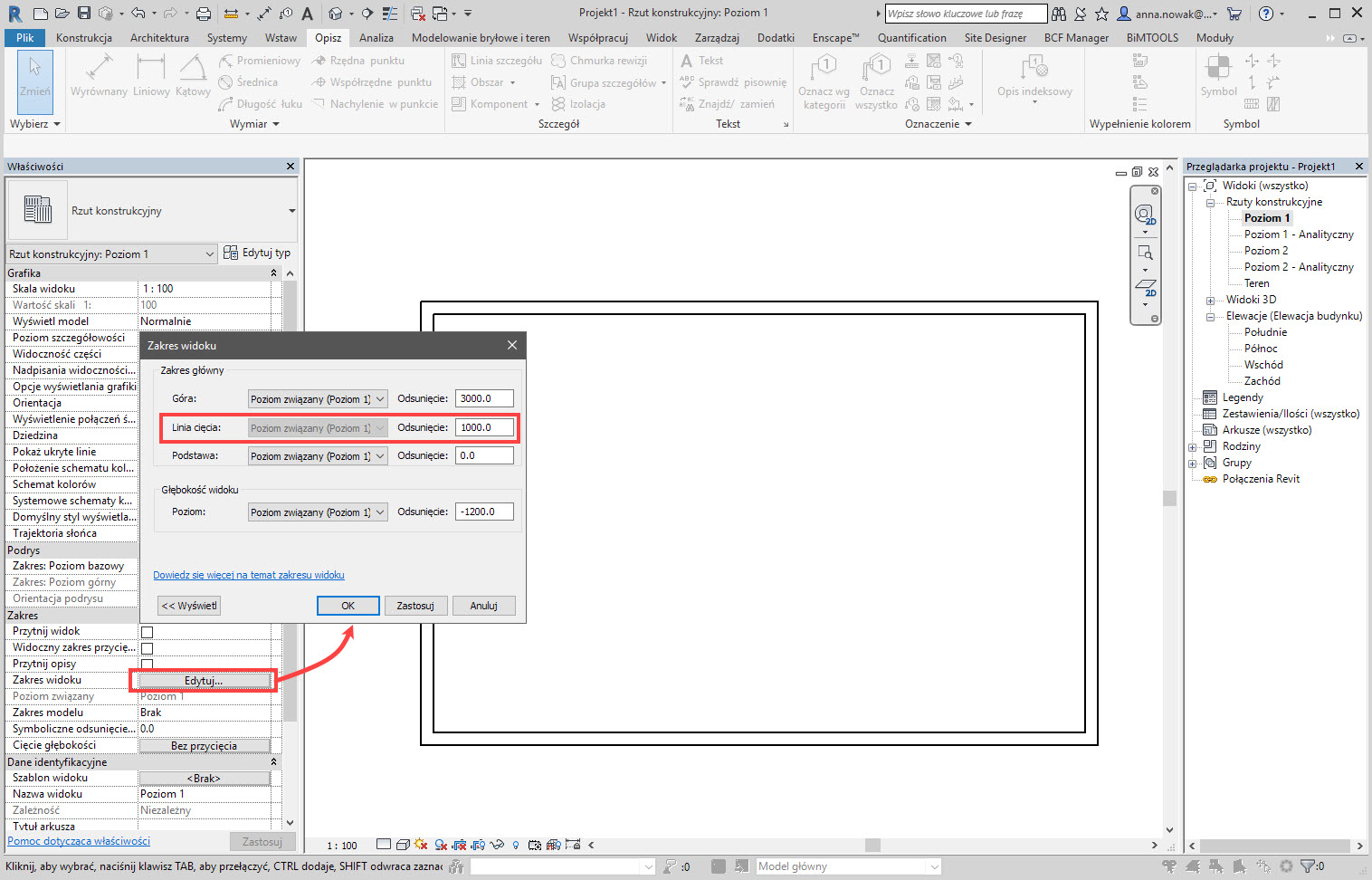
Task: Click the Linia cięcia Odsunięcie field
Action: coord(484,427)
